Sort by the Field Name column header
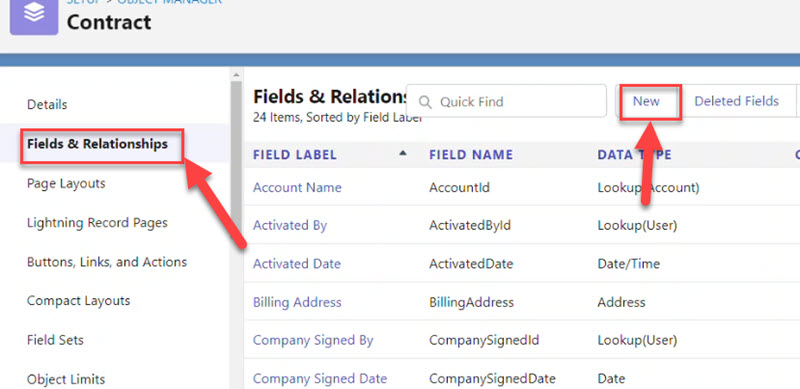Image resolution: width=800 pixels, height=389 pixels. click(x=471, y=155)
